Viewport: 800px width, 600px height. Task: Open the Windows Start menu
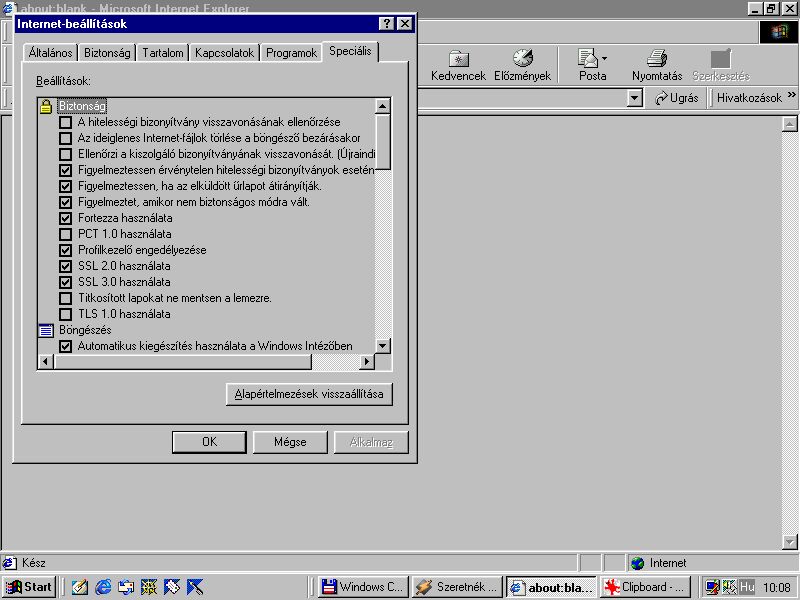tap(29, 587)
